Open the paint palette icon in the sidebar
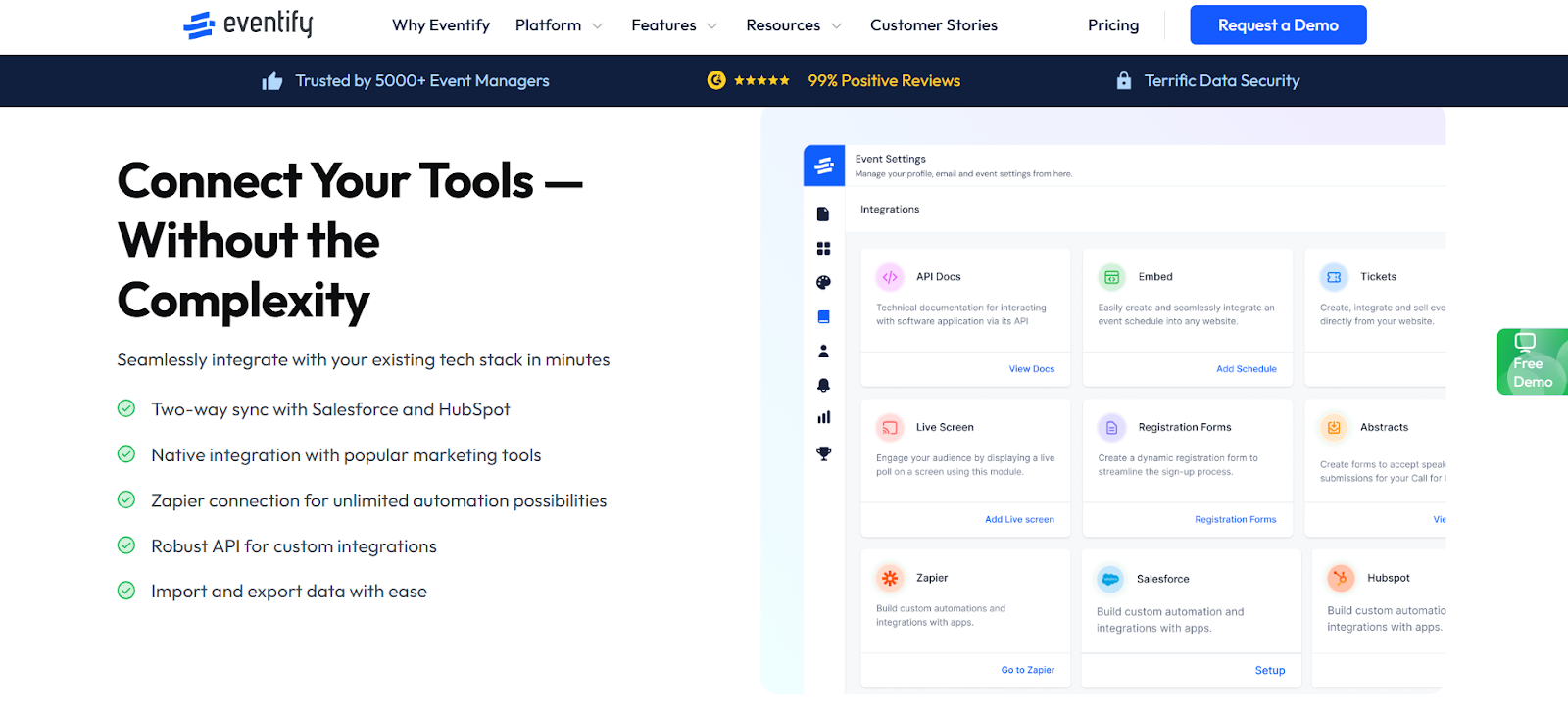1568x711 pixels. click(823, 283)
